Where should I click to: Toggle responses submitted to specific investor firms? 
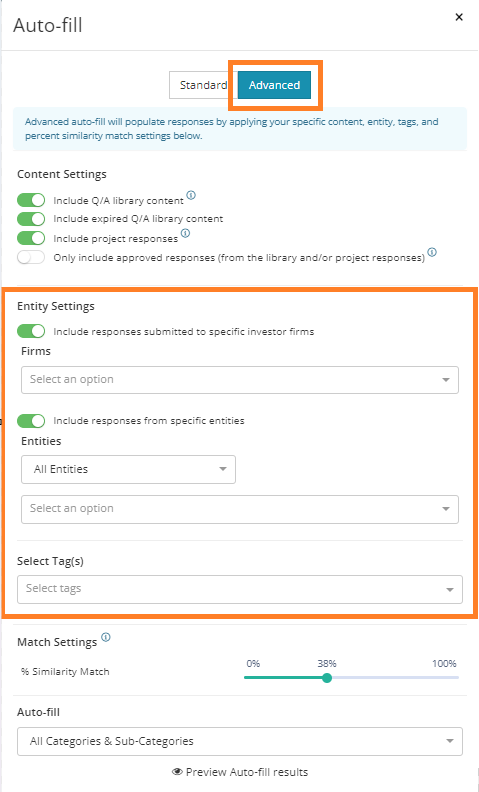click(31, 331)
